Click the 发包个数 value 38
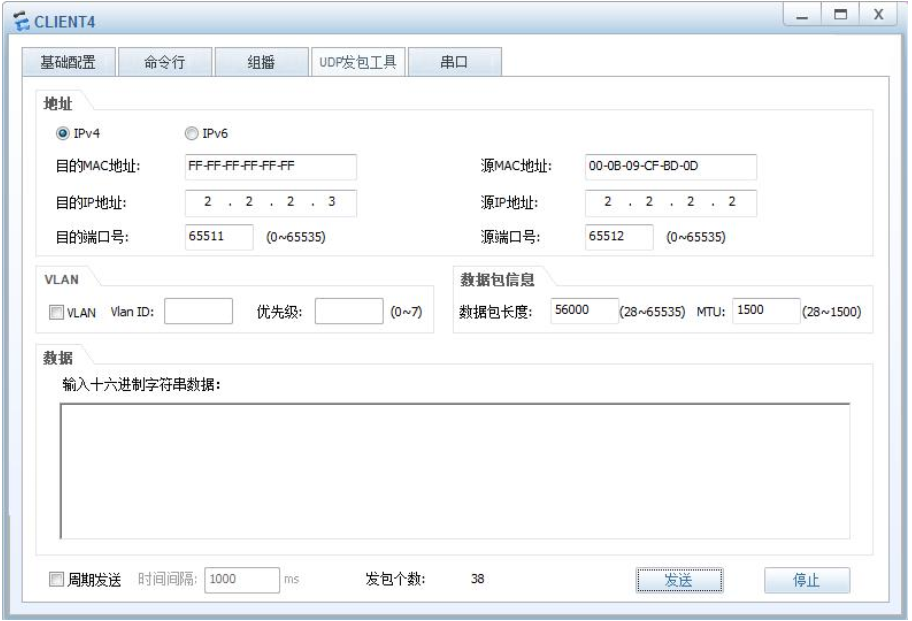The image size is (912, 621). pos(478,579)
